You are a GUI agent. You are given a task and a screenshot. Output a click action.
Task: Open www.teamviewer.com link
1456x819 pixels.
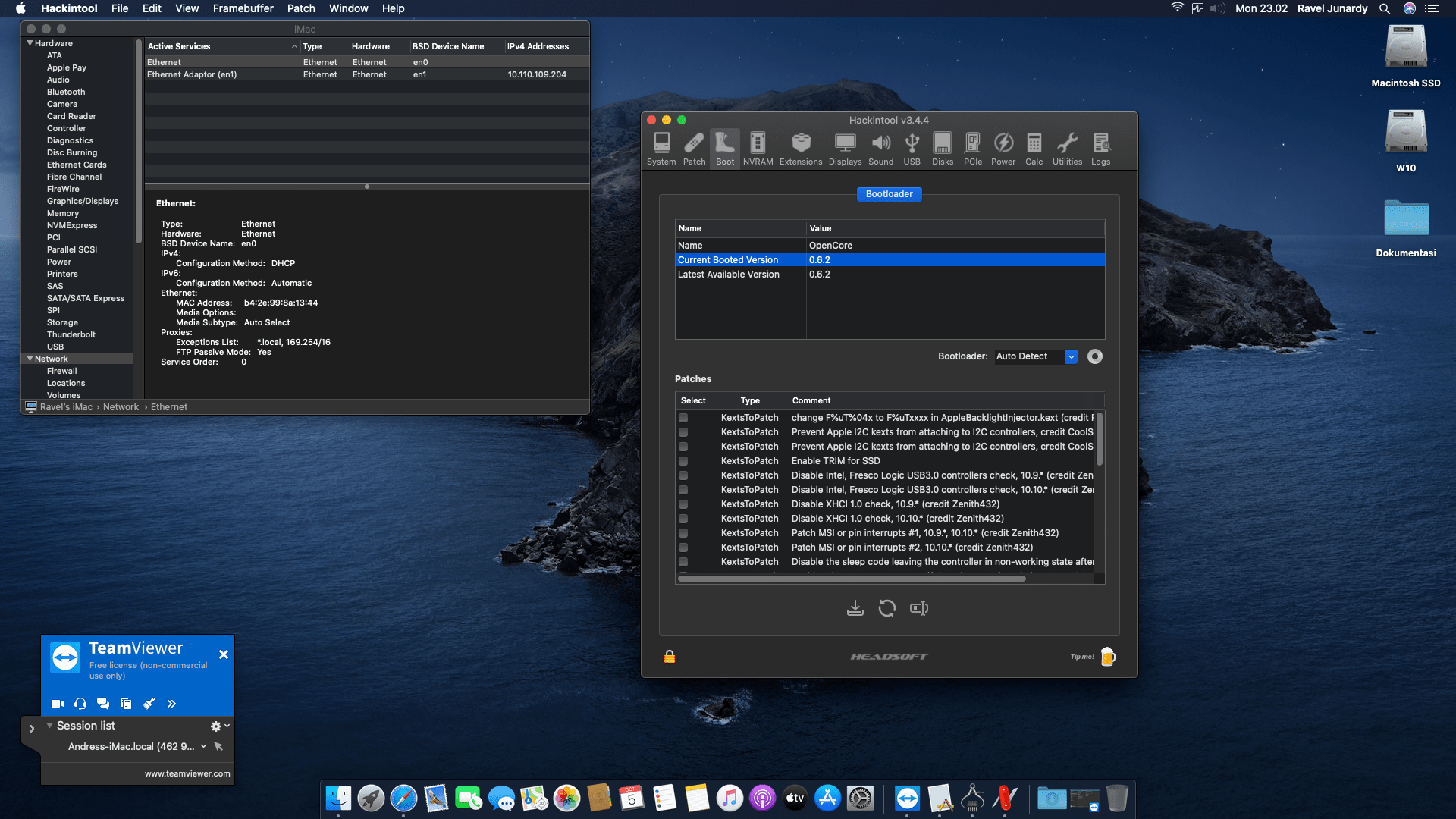tap(187, 773)
